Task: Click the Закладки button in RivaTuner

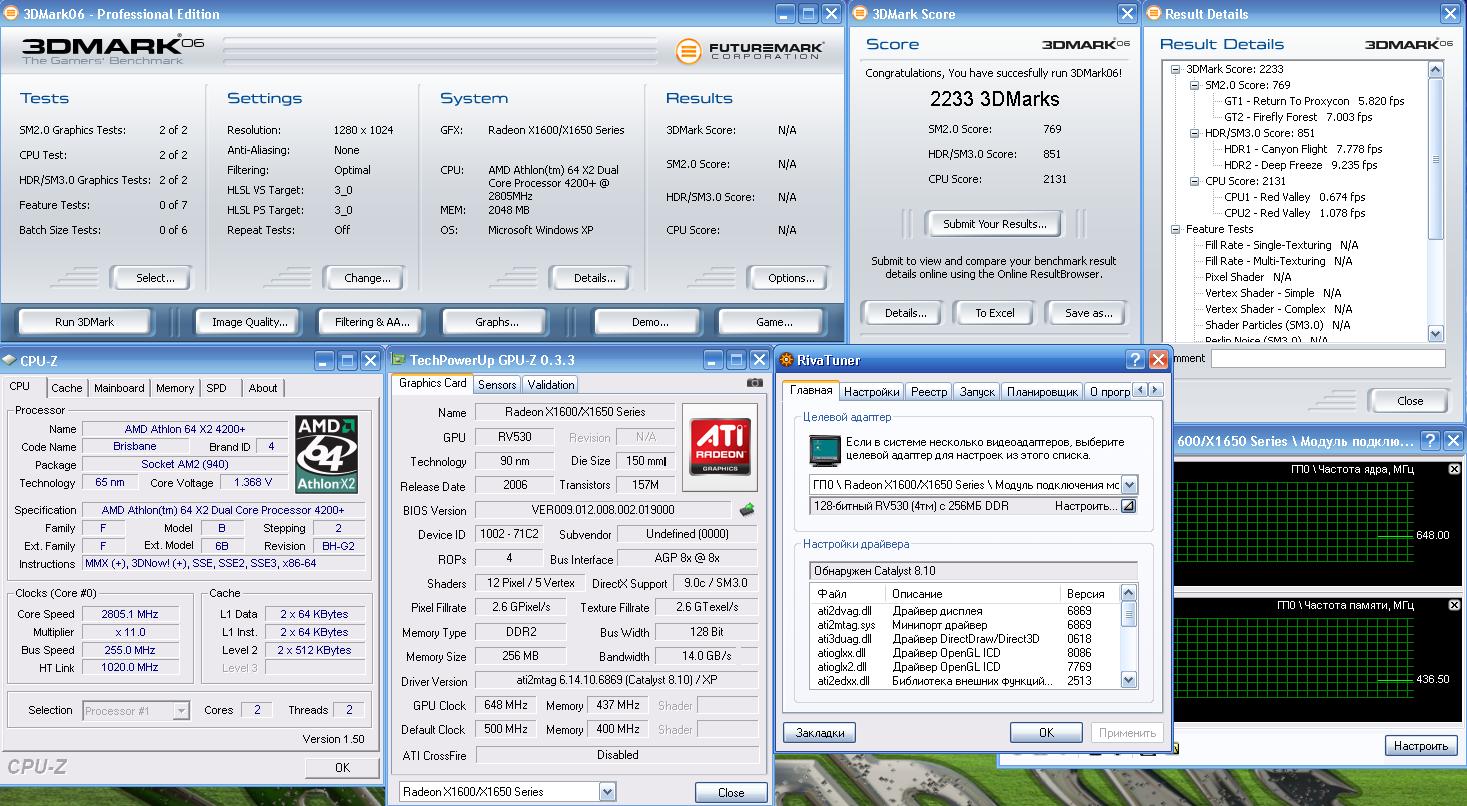Action: (x=819, y=733)
